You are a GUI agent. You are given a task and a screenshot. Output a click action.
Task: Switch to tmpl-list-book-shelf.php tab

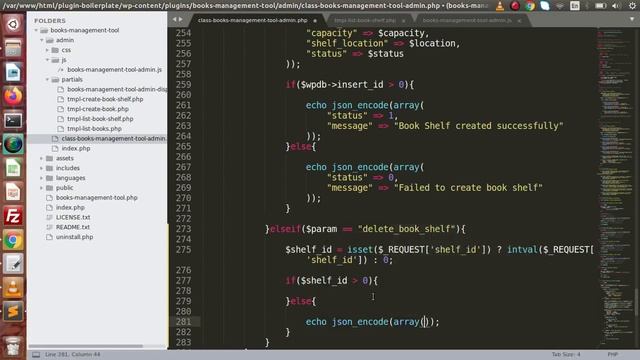tap(365, 20)
